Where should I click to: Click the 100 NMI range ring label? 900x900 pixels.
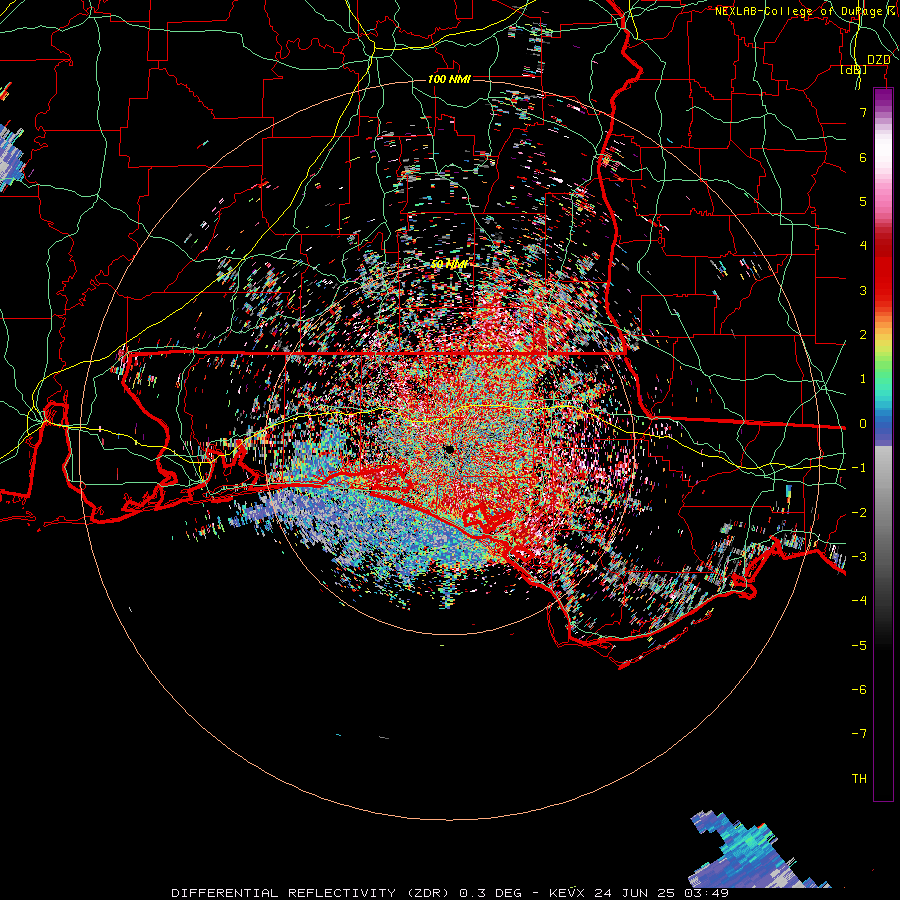pos(449,79)
